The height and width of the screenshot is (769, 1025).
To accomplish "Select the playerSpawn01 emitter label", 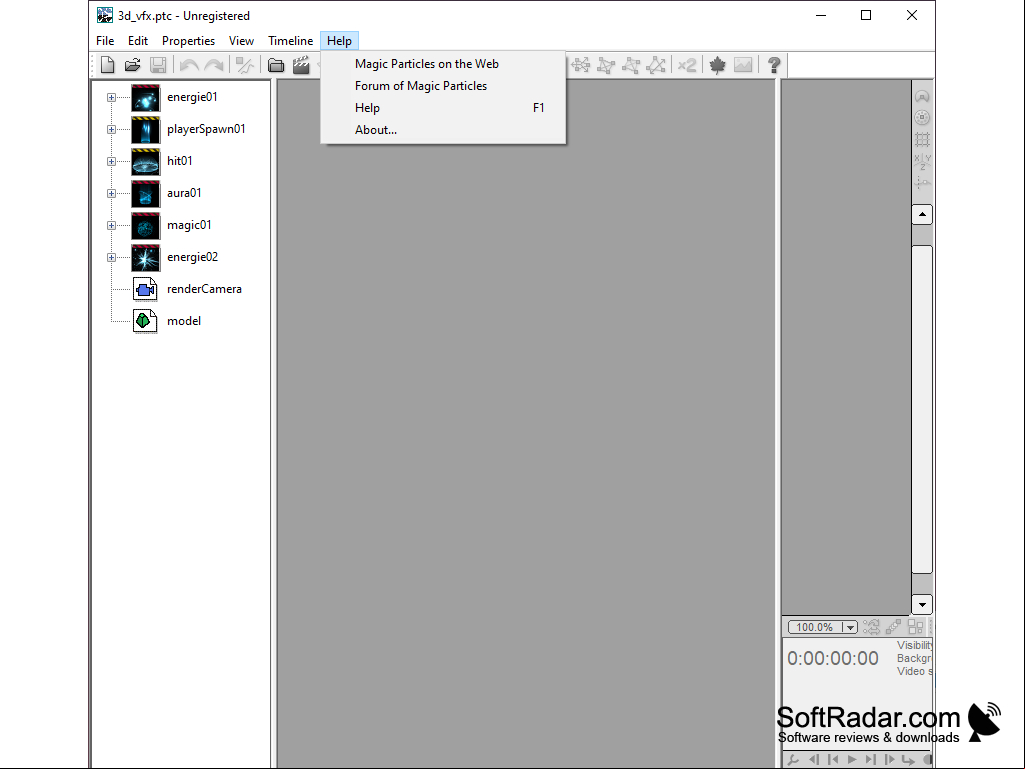I will [x=206, y=129].
